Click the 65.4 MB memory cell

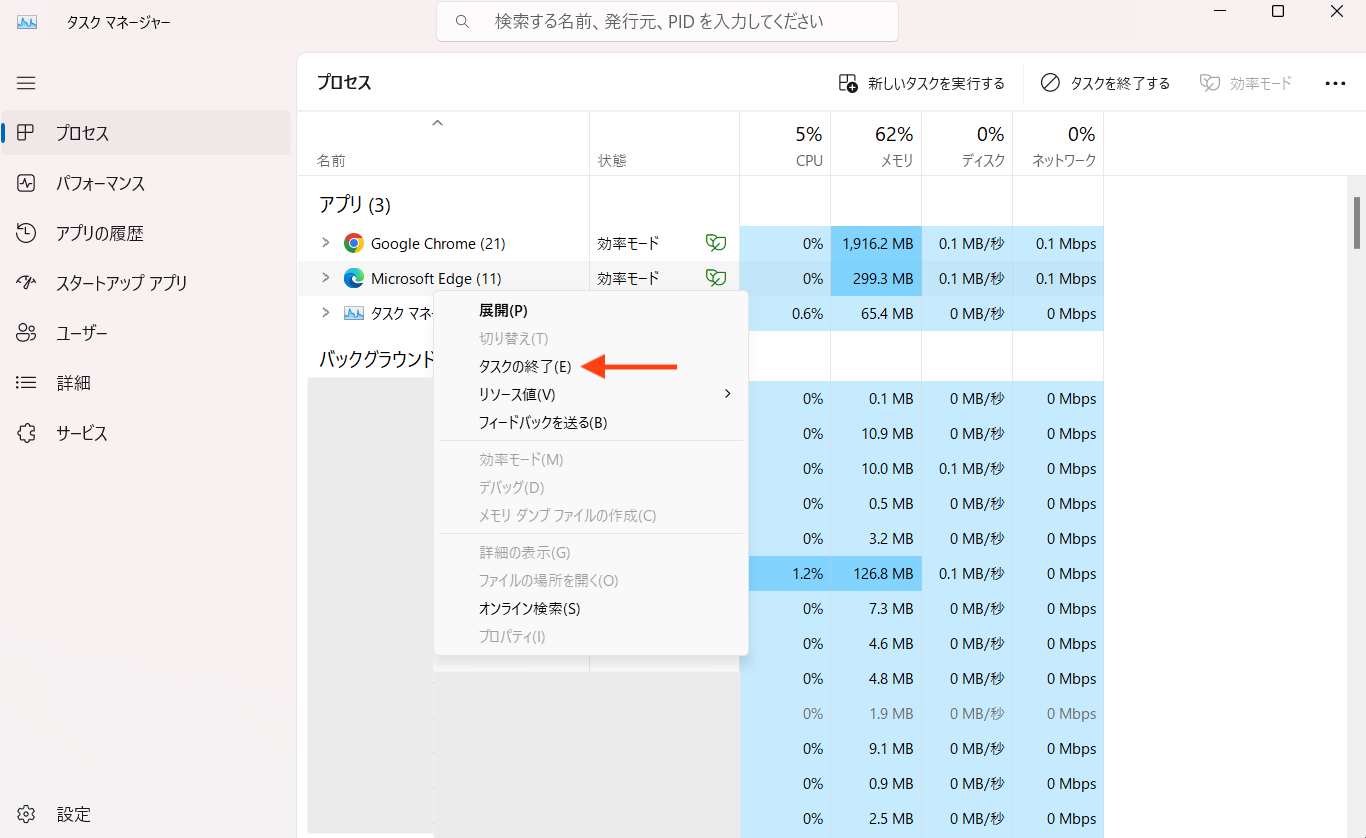(876, 313)
